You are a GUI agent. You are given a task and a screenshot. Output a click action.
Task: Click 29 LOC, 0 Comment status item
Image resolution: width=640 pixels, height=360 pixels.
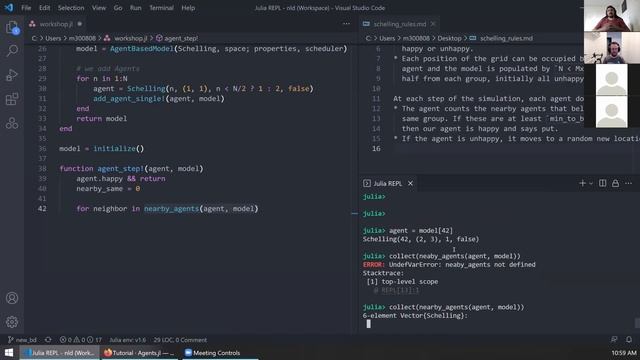point(180,340)
